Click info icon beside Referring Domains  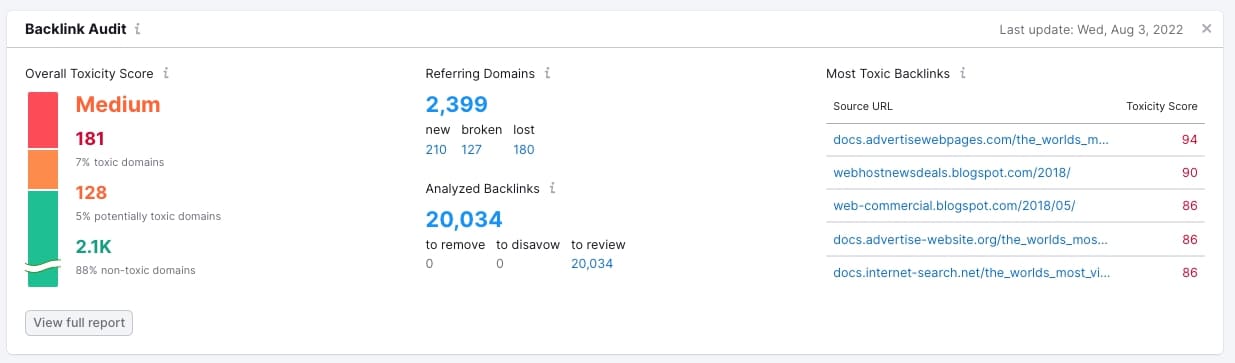pyautogui.click(x=548, y=73)
